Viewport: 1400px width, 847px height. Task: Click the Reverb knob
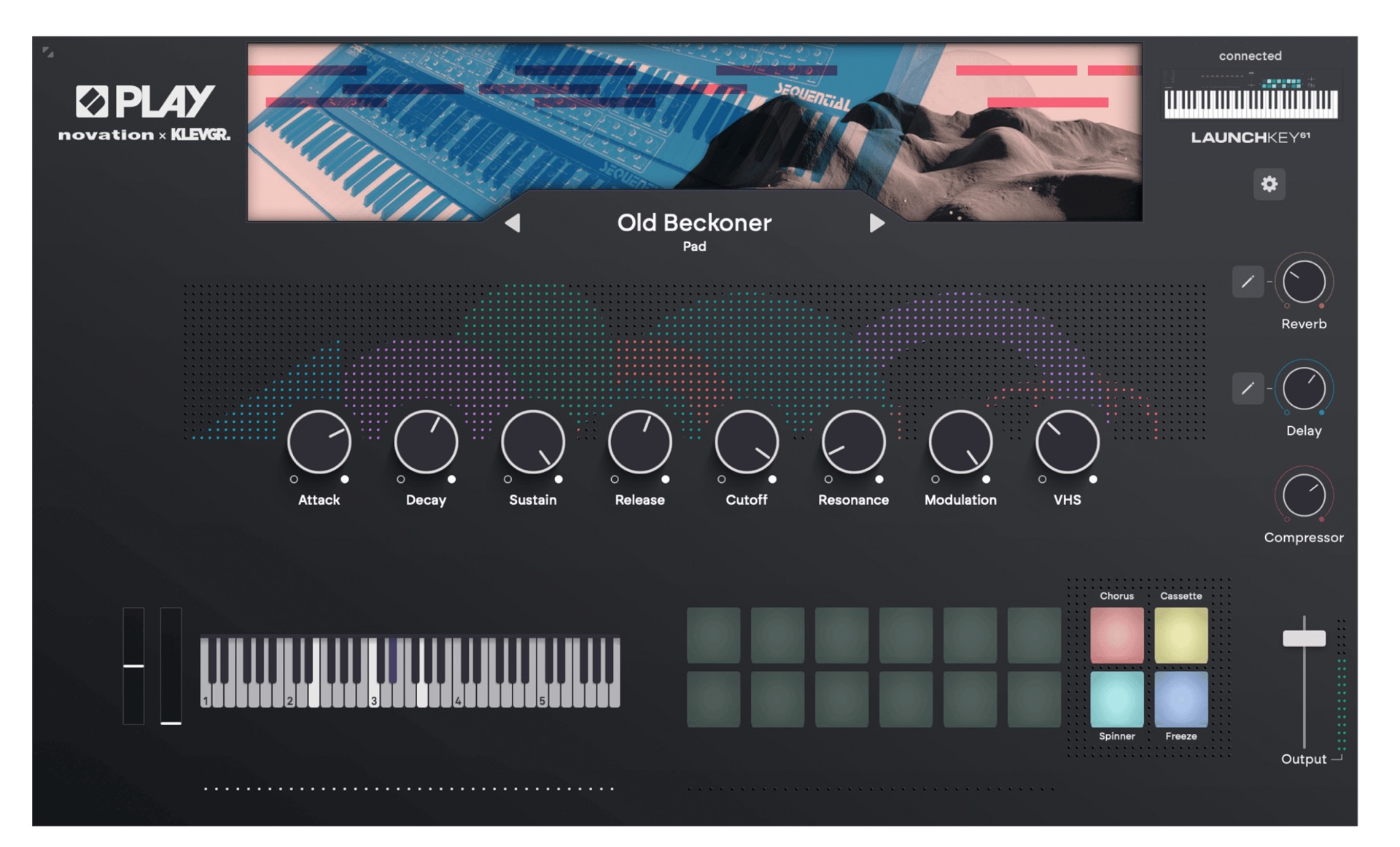(x=1303, y=282)
